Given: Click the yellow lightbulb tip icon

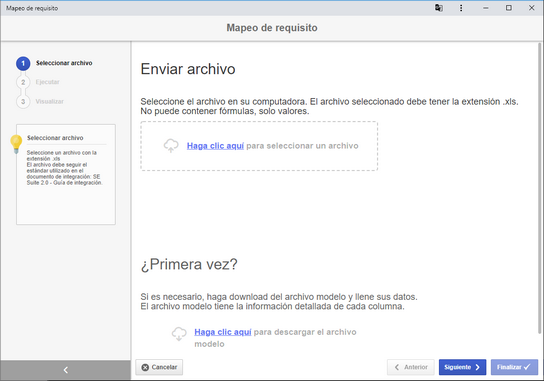Looking at the screenshot, I should click(16, 144).
